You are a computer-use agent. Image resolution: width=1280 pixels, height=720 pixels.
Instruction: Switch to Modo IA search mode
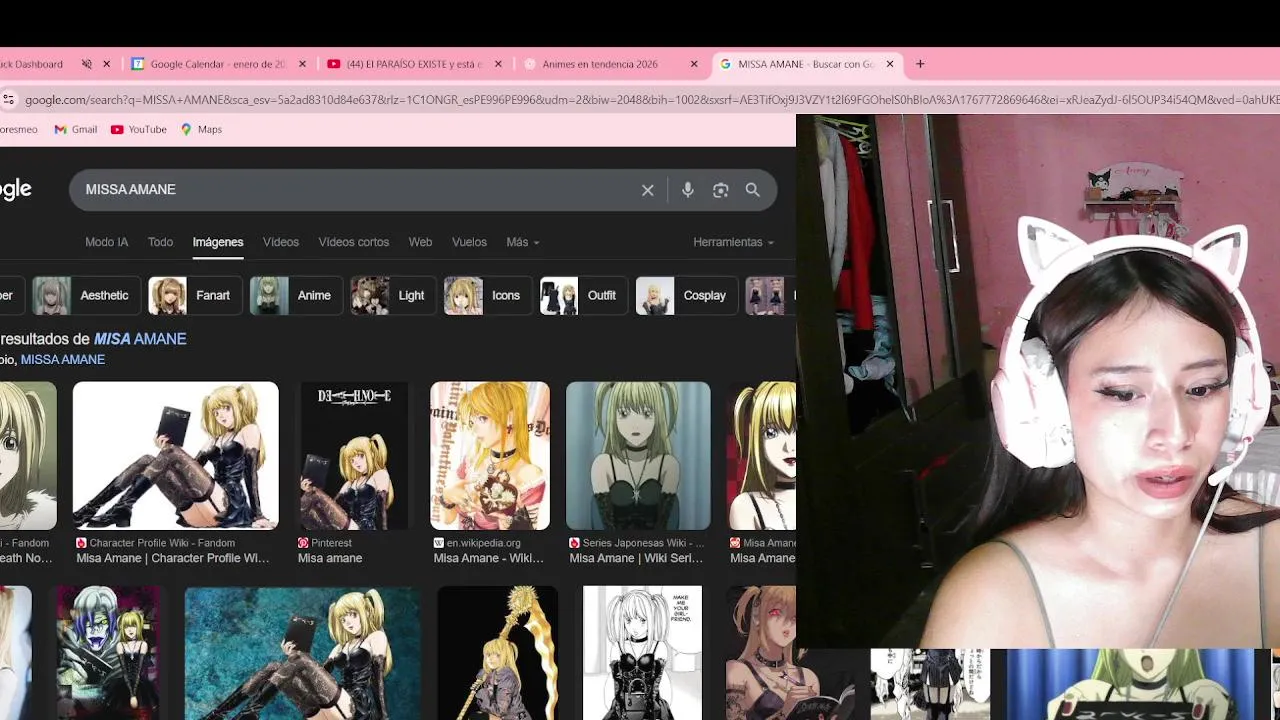(x=107, y=242)
